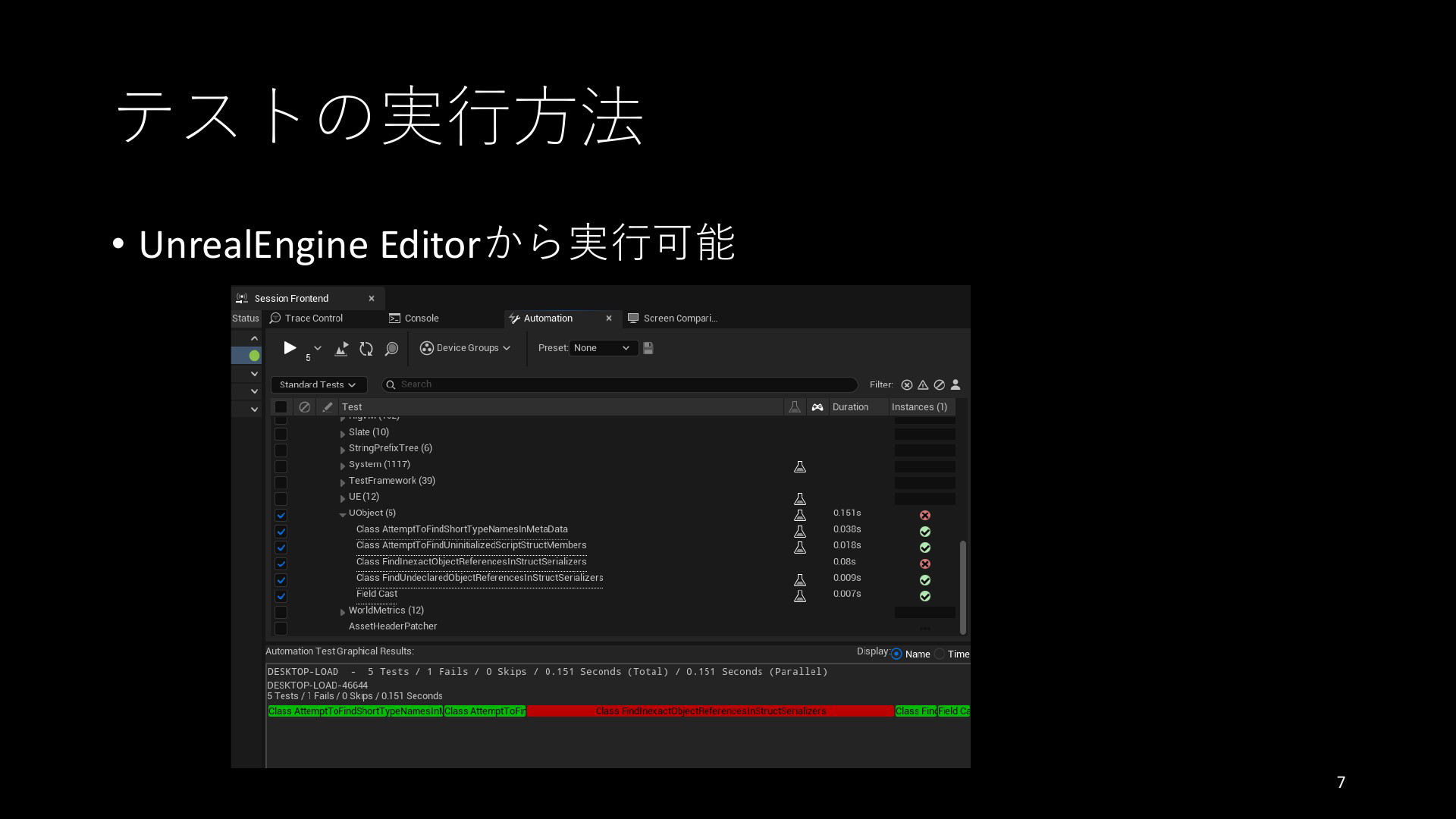This screenshot has width=1456, height=819.
Task: Refresh the automation test list
Action: (366, 348)
